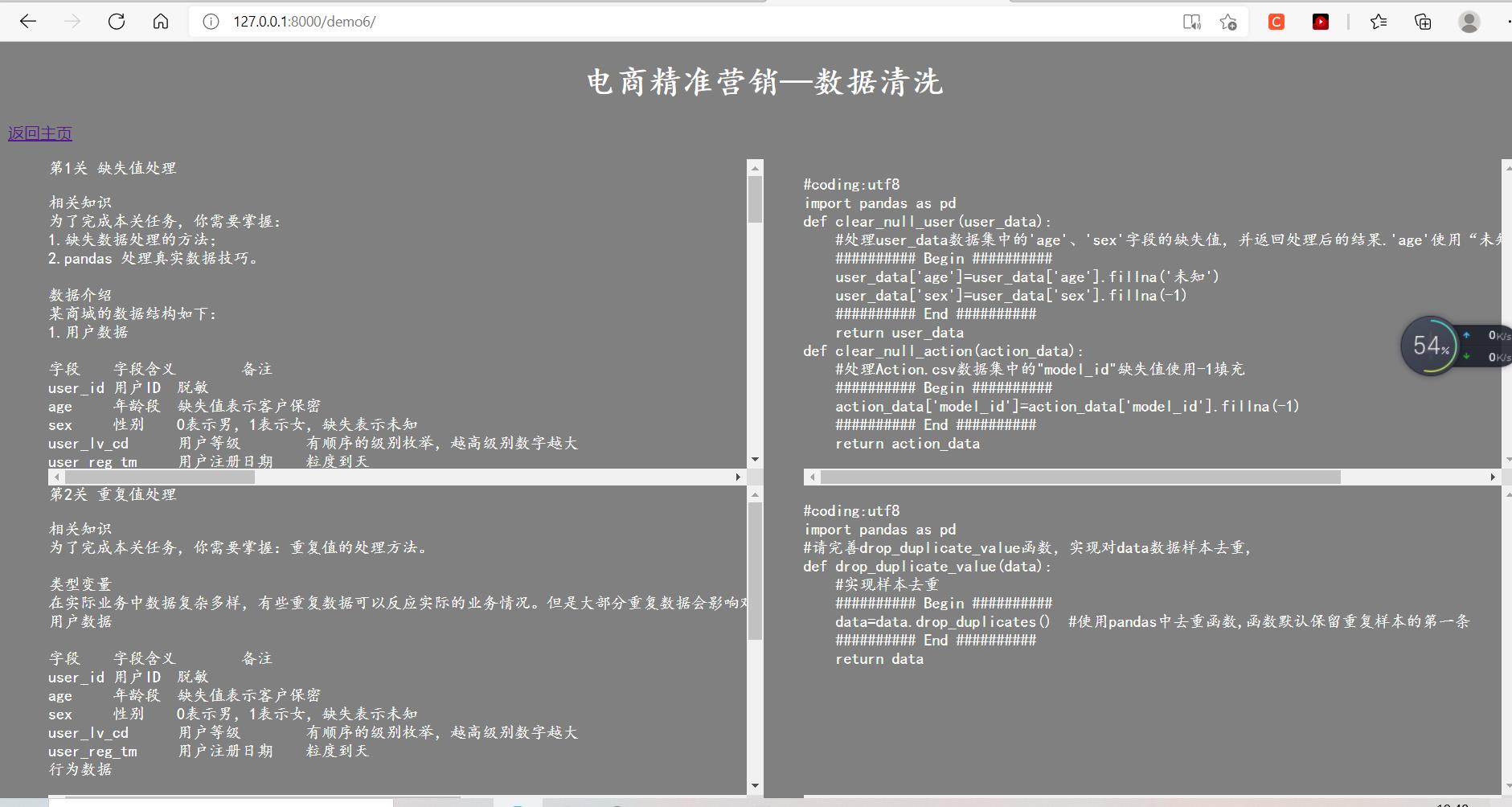Image resolution: width=1512 pixels, height=807 pixels.
Task: Click the up arrow of the 第2关 panel's vertical scrollbar
Action: coord(755,494)
